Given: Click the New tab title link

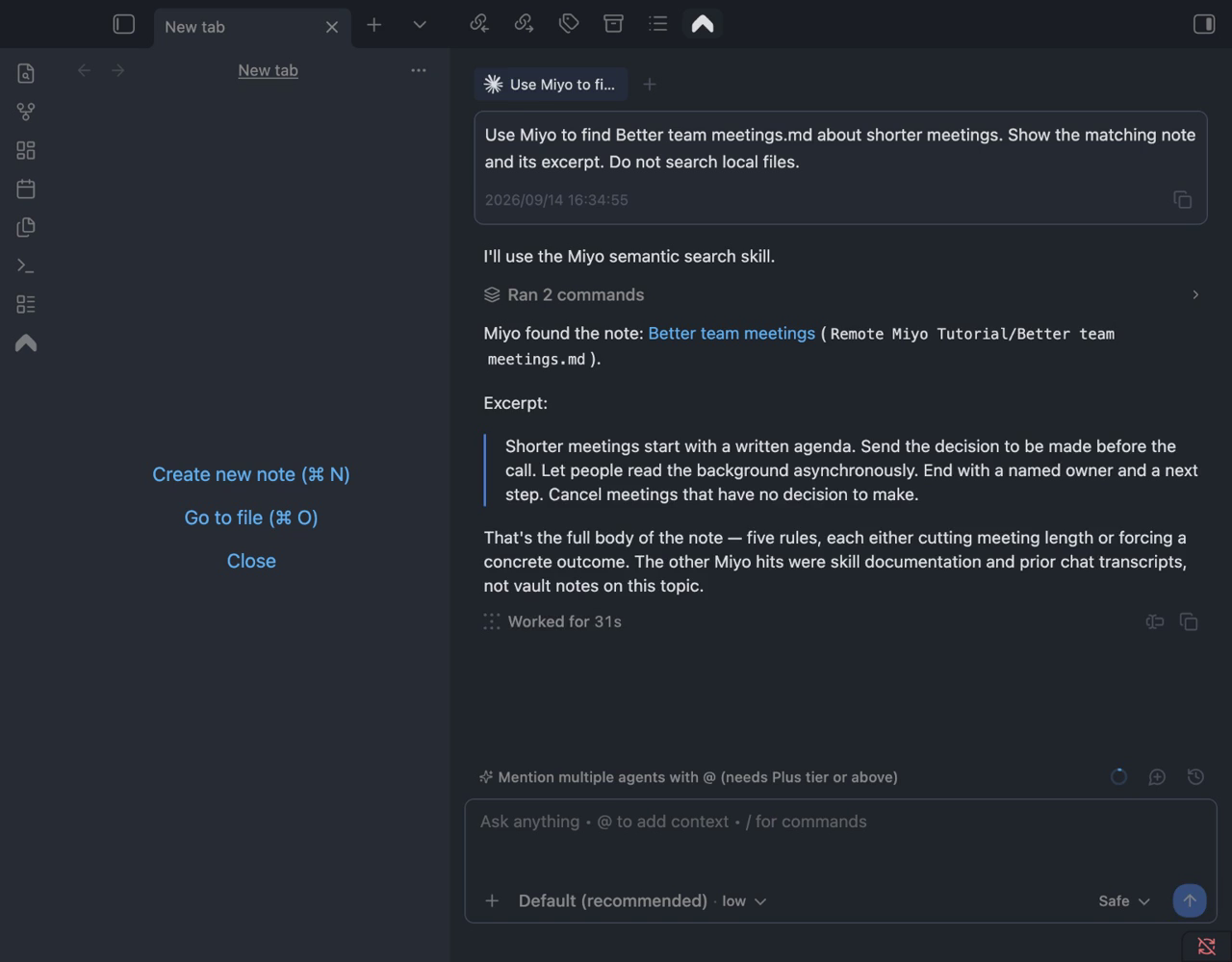Looking at the screenshot, I should point(268,70).
